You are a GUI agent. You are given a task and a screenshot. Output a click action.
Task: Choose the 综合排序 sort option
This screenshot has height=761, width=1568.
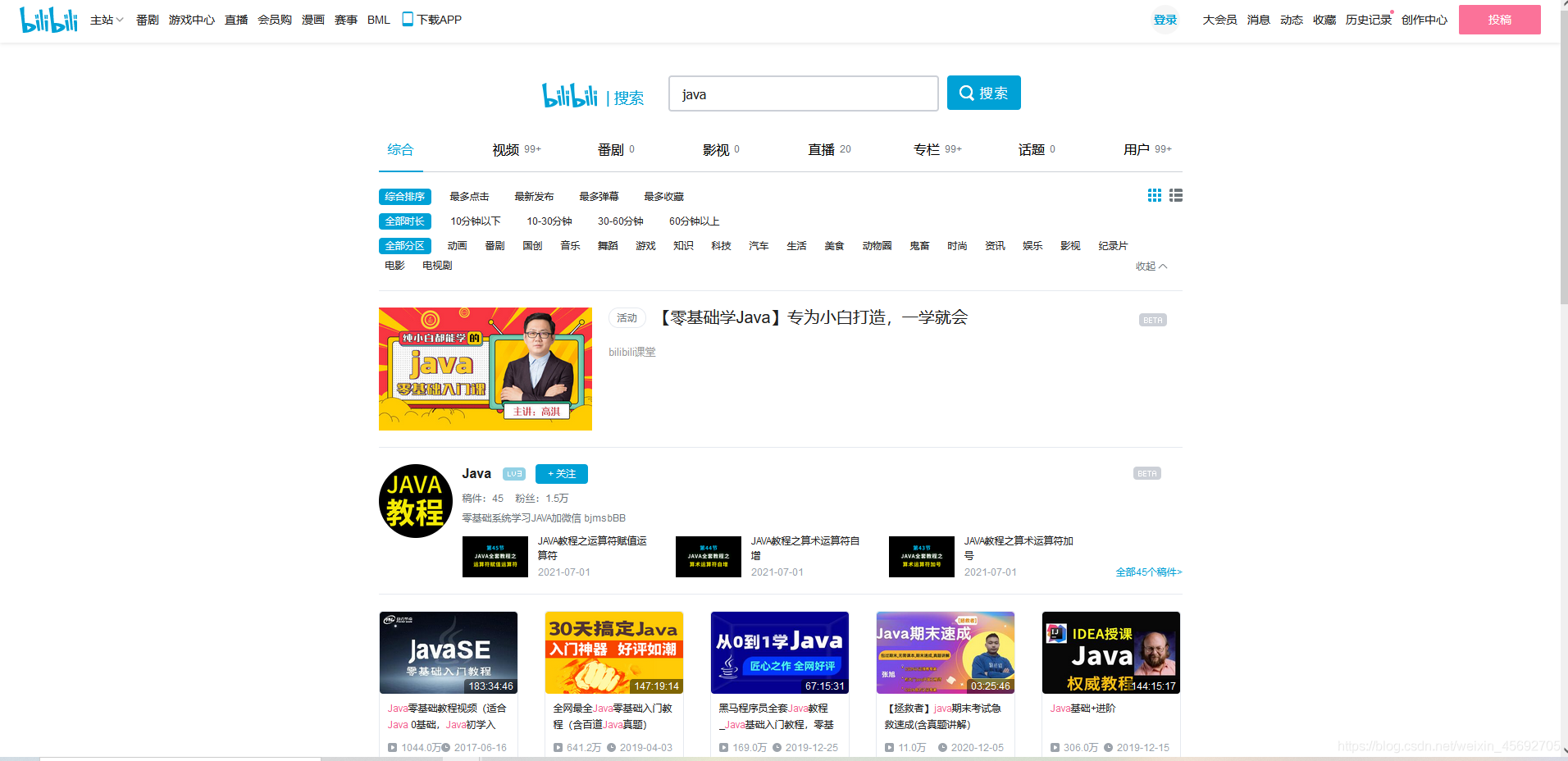[x=405, y=197]
